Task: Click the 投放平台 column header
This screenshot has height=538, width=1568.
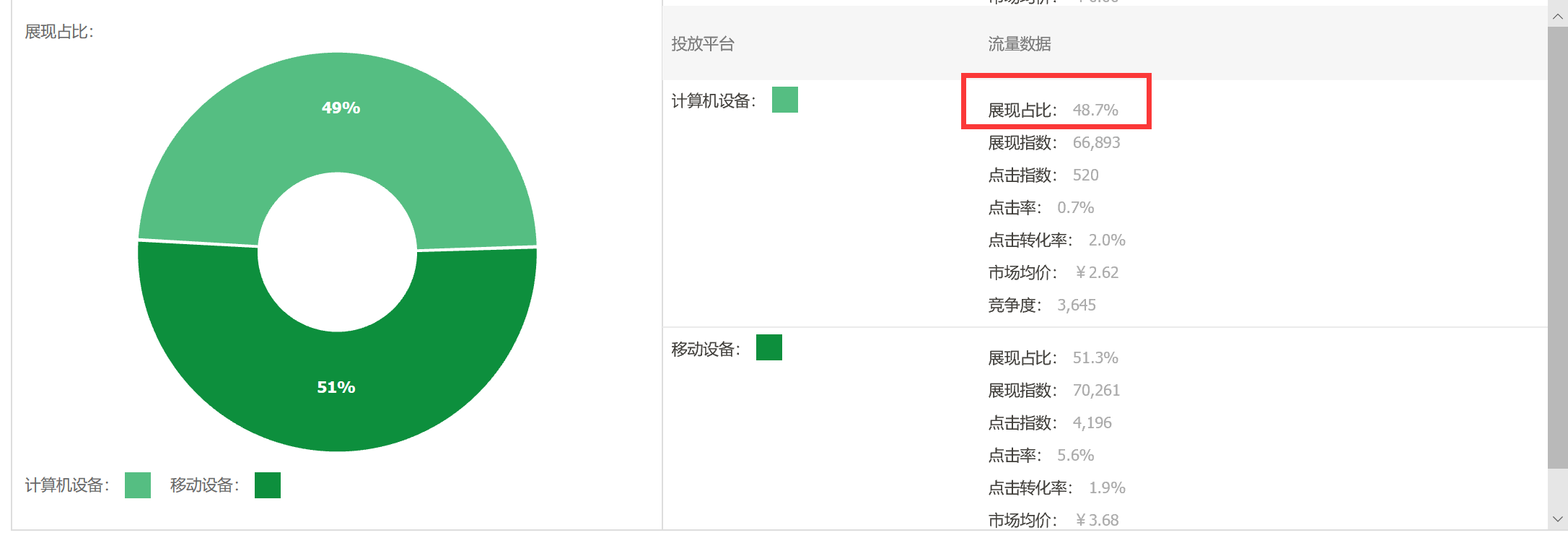Action: 703,44
